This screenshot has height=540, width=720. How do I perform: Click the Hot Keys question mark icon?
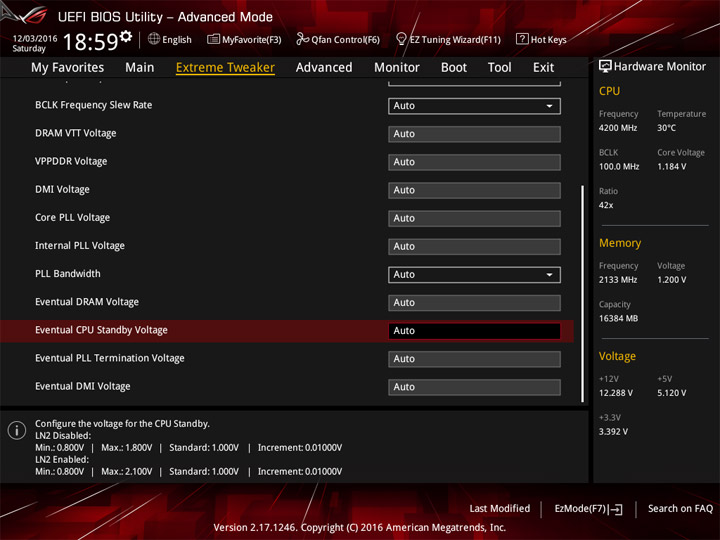[x=522, y=39]
